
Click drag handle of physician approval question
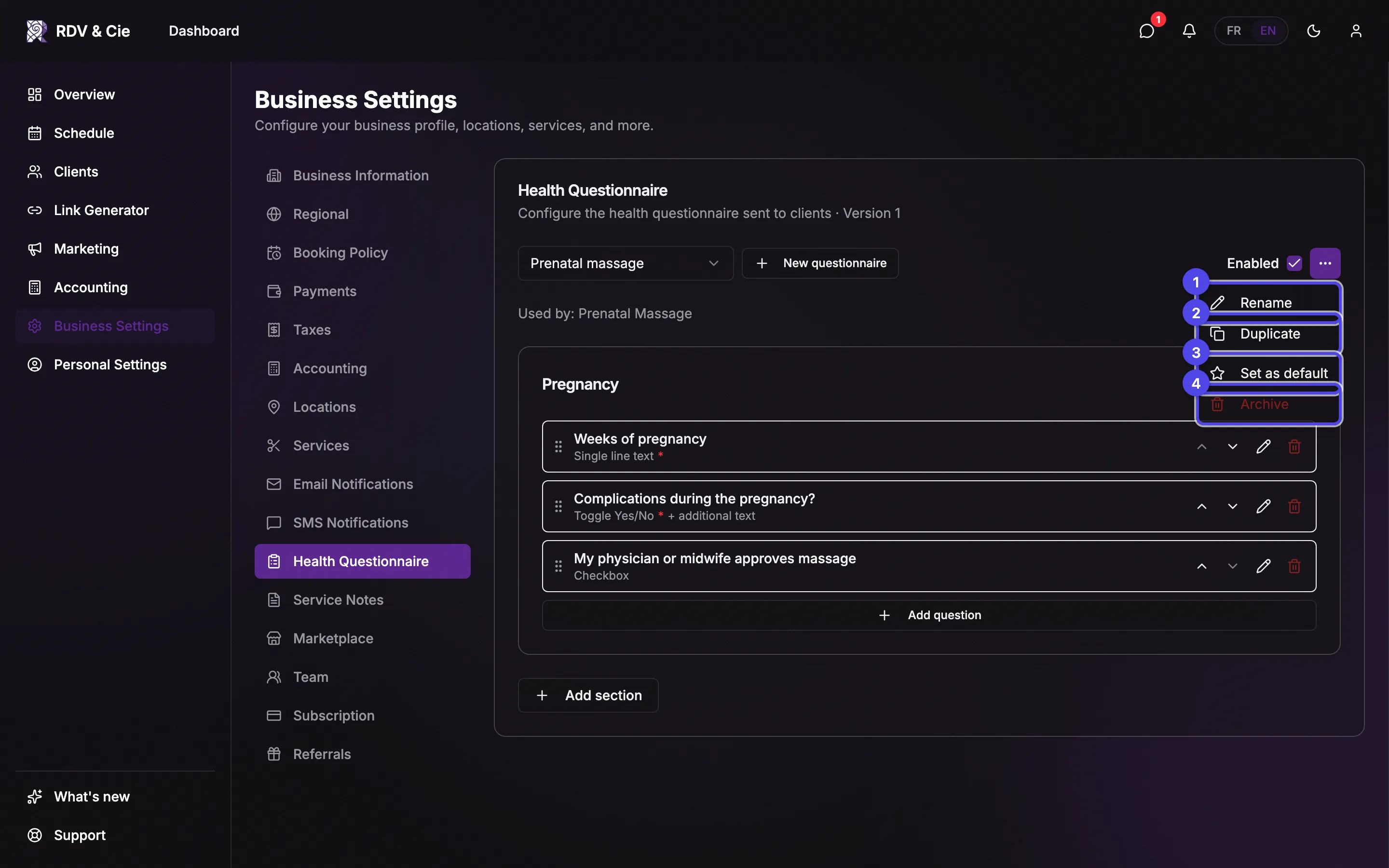click(x=558, y=566)
